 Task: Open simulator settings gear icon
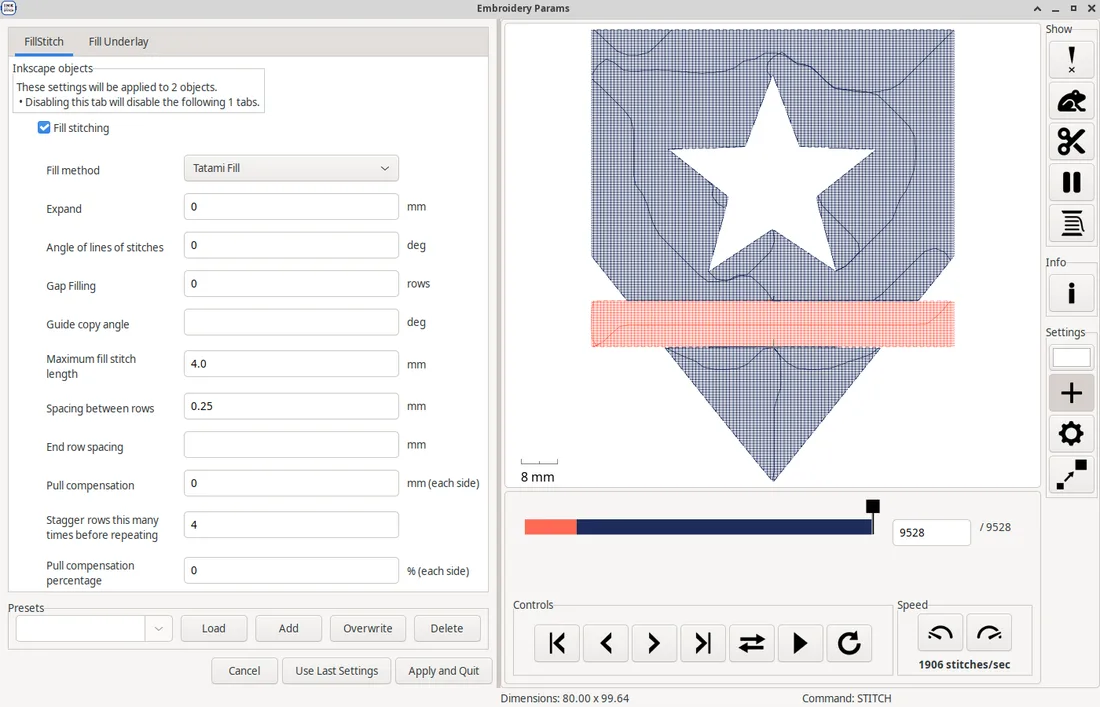(1071, 433)
